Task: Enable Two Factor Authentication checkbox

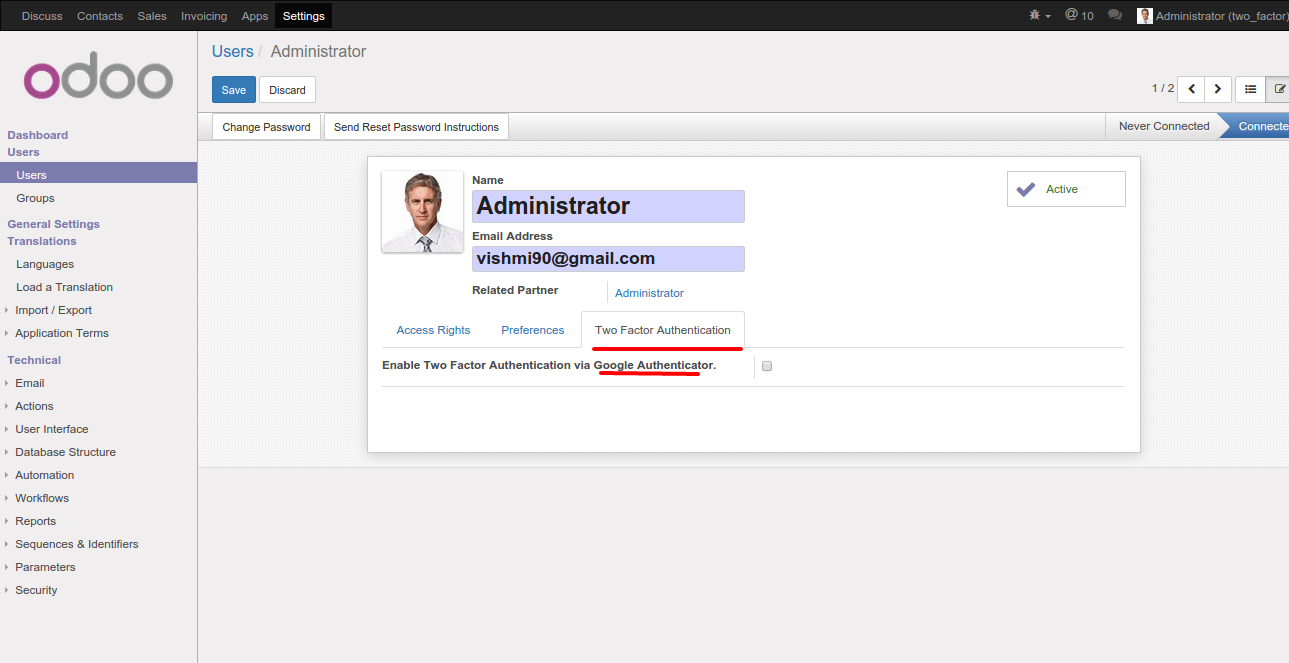Action: 767,366
